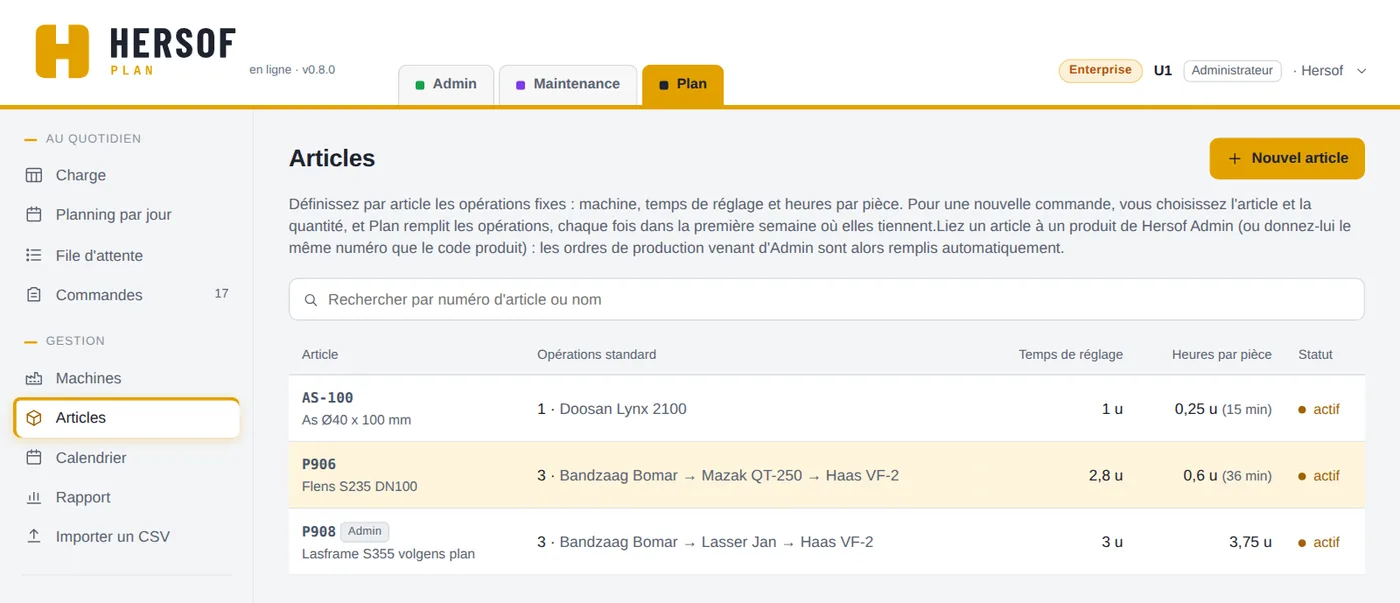The image size is (1400, 603).
Task: Click the P906 operations chain text
Action: click(x=718, y=475)
